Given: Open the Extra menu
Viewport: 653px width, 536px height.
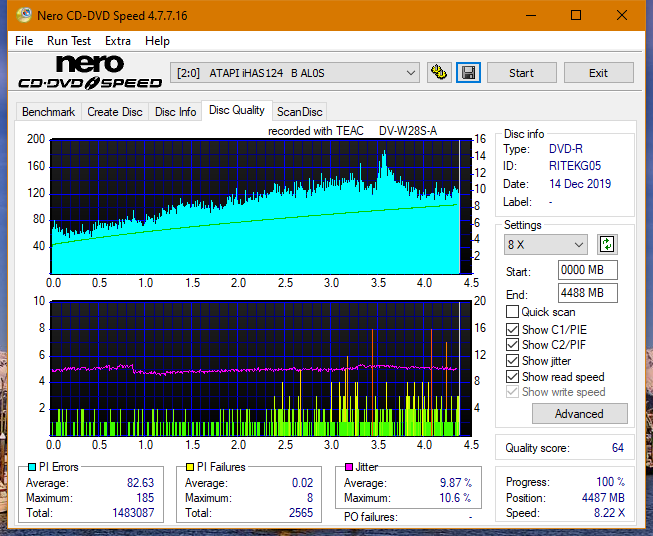Looking at the screenshot, I should tap(117, 41).
